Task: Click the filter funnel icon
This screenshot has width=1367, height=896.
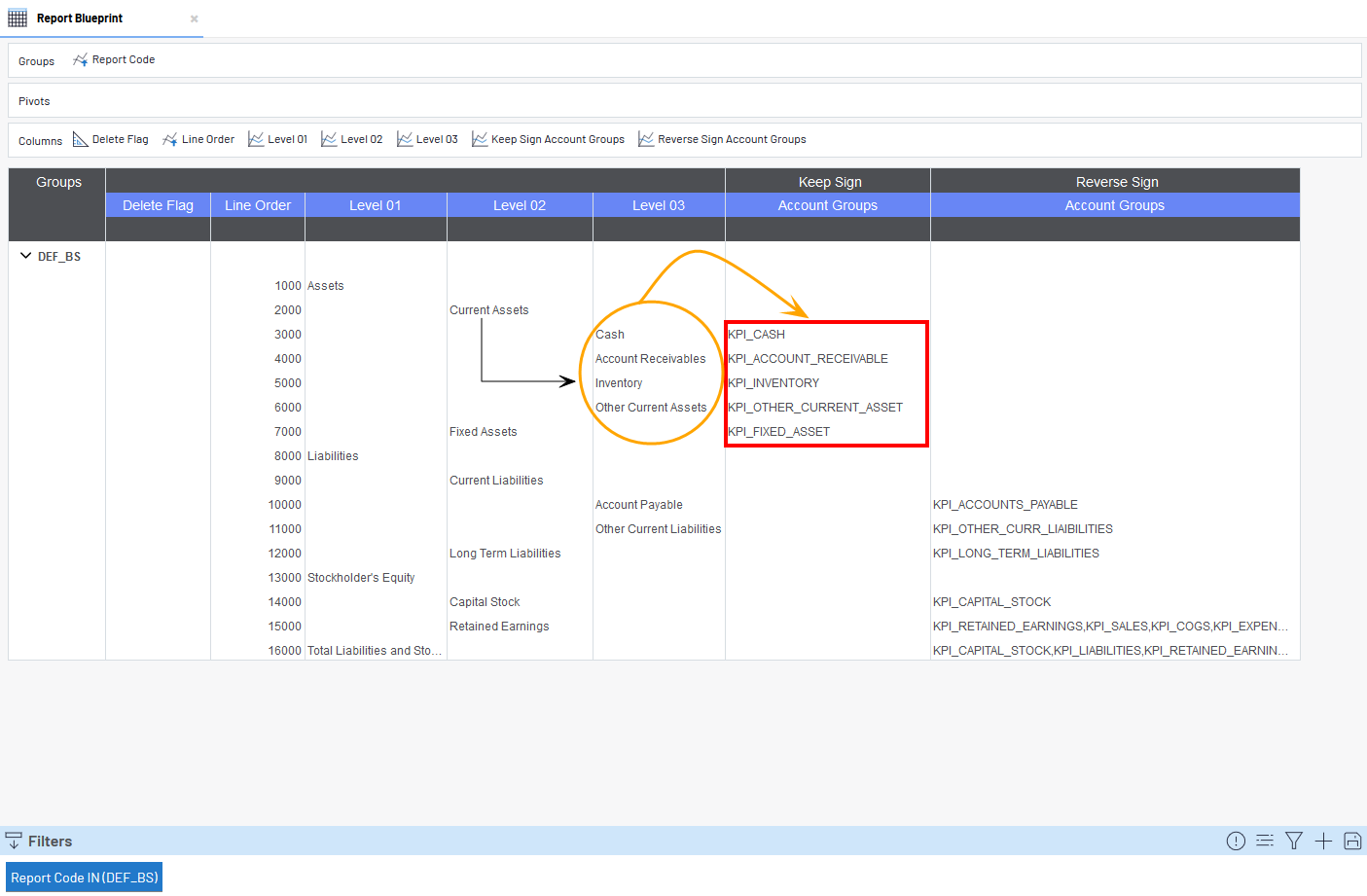Action: tap(1293, 841)
